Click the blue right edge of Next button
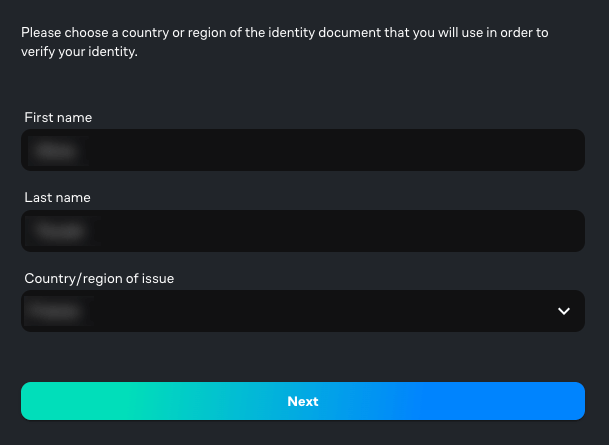The height and width of the screenshot is (445, 609). coord(566,401)
